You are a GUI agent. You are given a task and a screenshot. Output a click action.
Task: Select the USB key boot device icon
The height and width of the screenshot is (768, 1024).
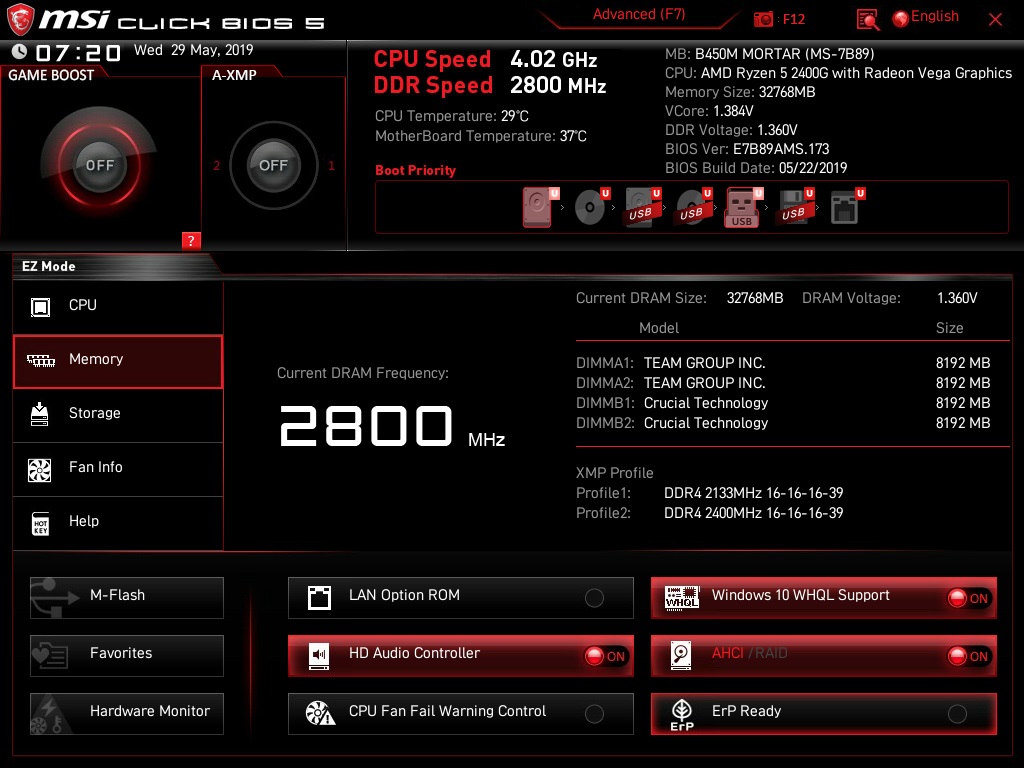tap(743, 208)
